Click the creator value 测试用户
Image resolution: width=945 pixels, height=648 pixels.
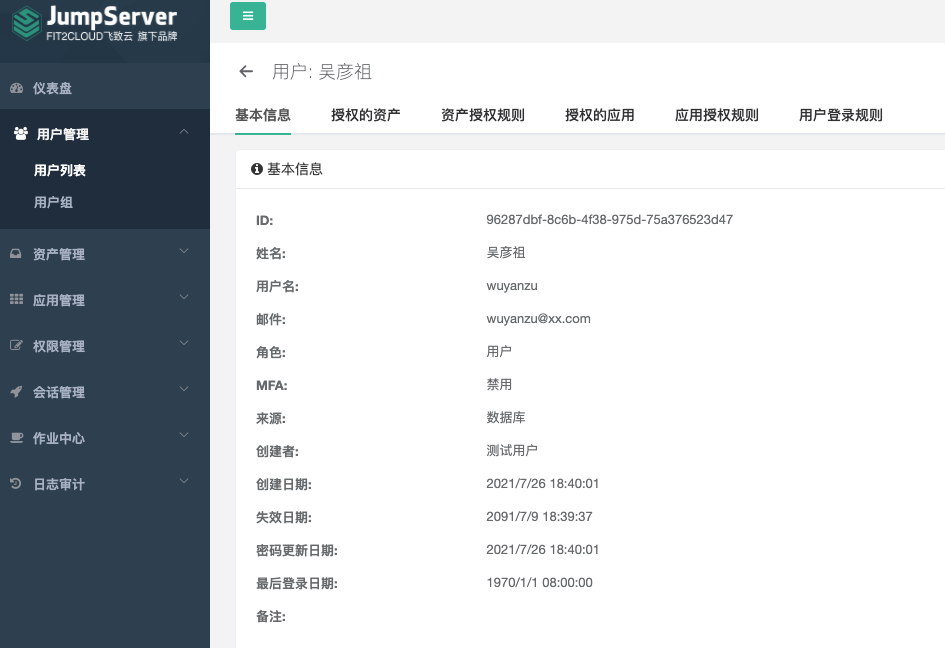point(512,450)
